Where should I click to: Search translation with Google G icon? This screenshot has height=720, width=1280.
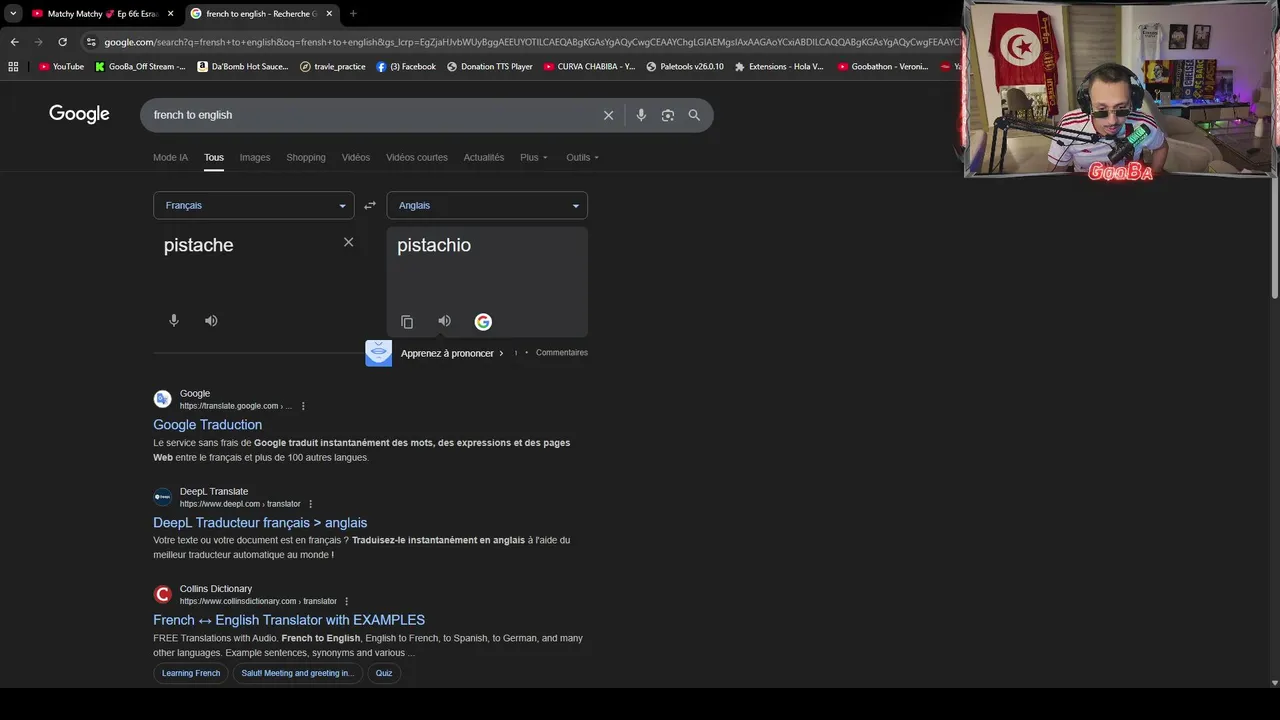[483, 321]
